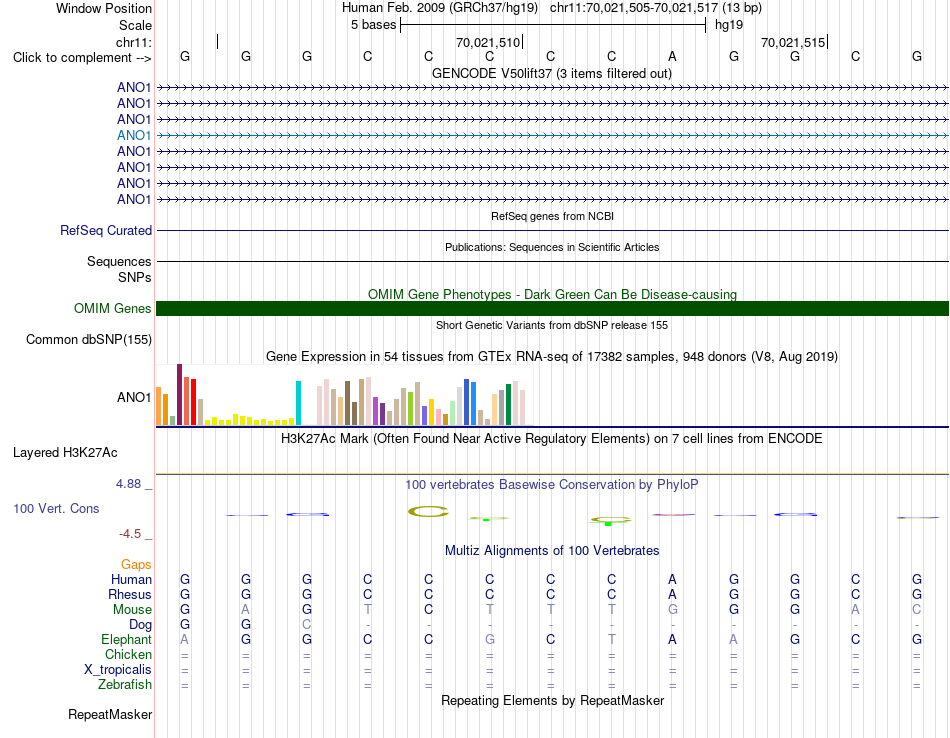This screenshot has height=738, width=950.
Task: Click the cyan bar in GTEx chart
Action: click(x=298, y=403)
